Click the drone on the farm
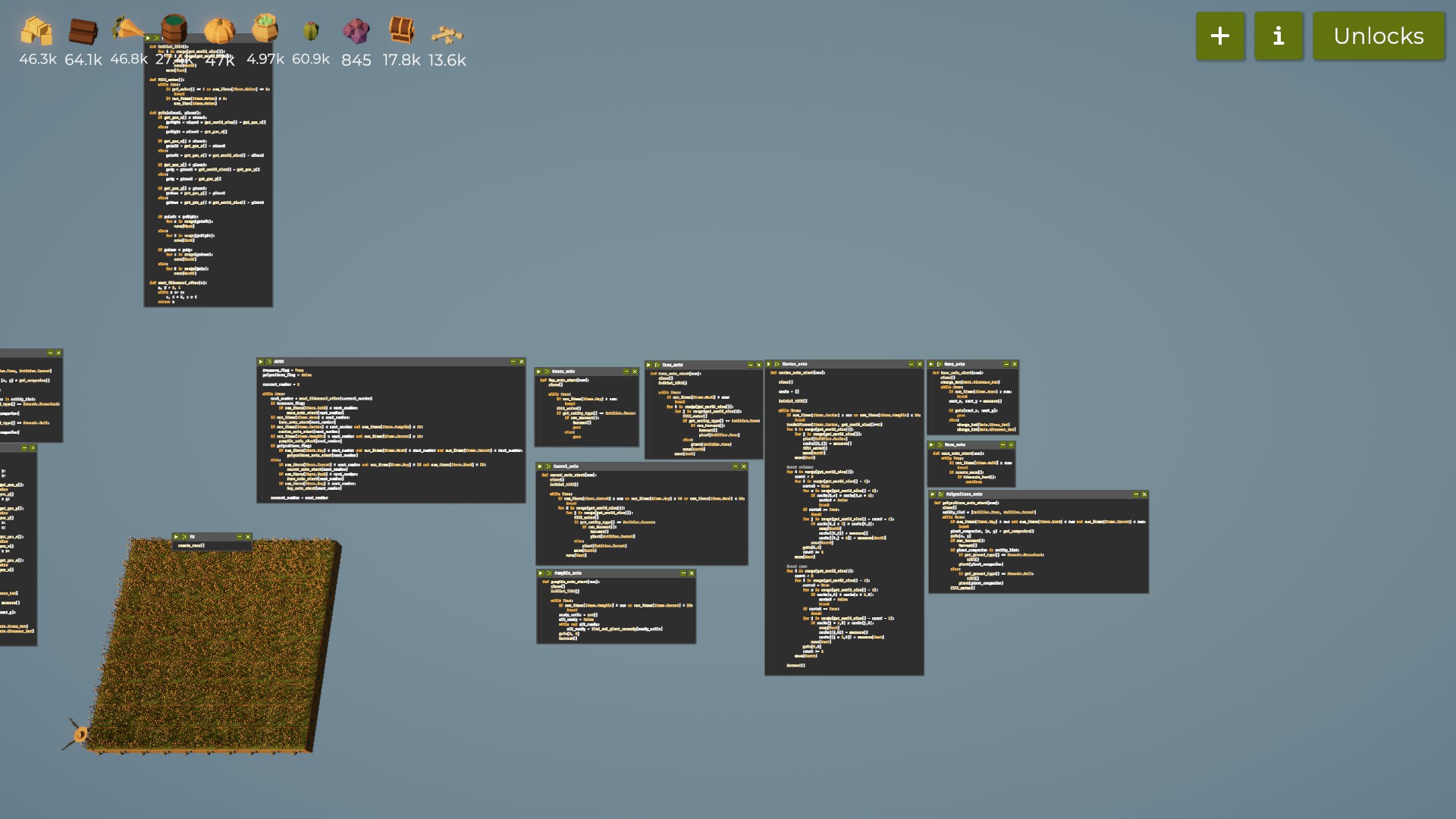 coord(79,734)
